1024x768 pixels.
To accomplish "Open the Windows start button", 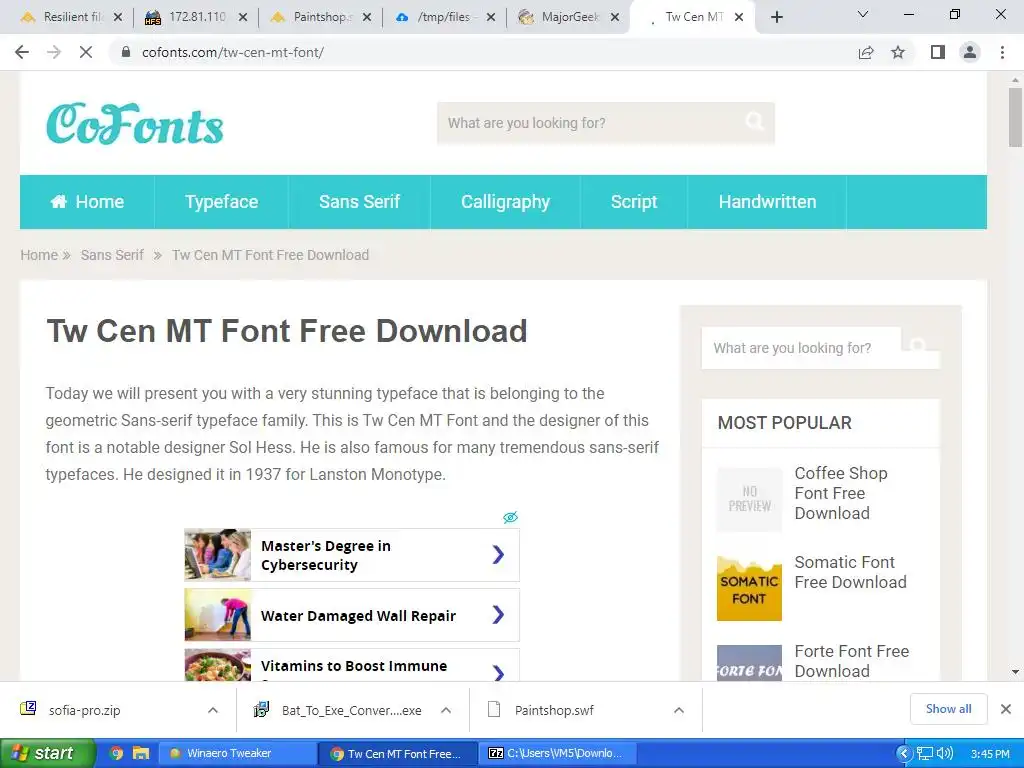I will (47, 754).
